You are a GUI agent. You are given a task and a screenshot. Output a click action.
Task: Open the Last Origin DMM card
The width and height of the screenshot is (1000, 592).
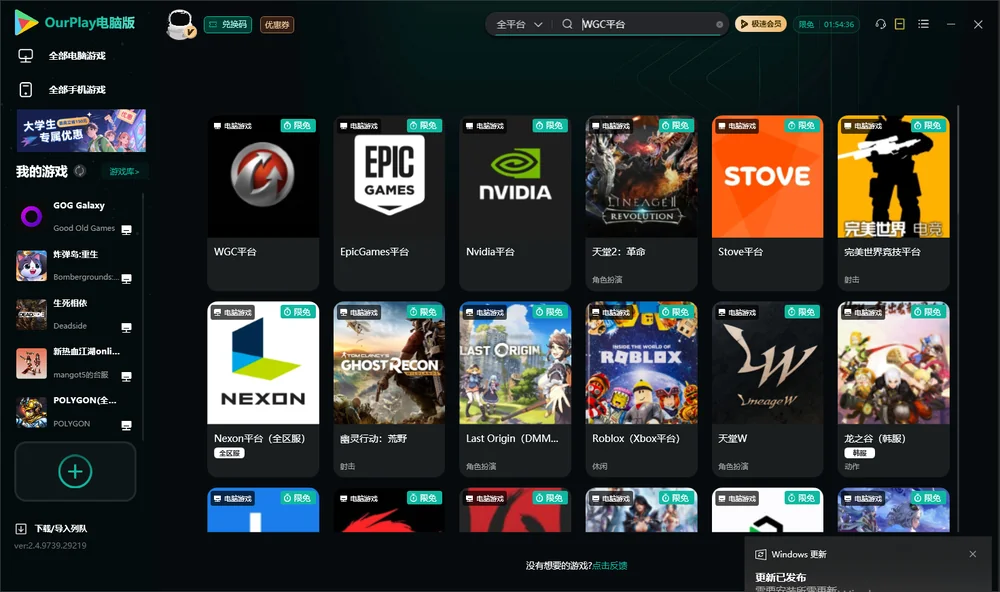click(515, 389)
